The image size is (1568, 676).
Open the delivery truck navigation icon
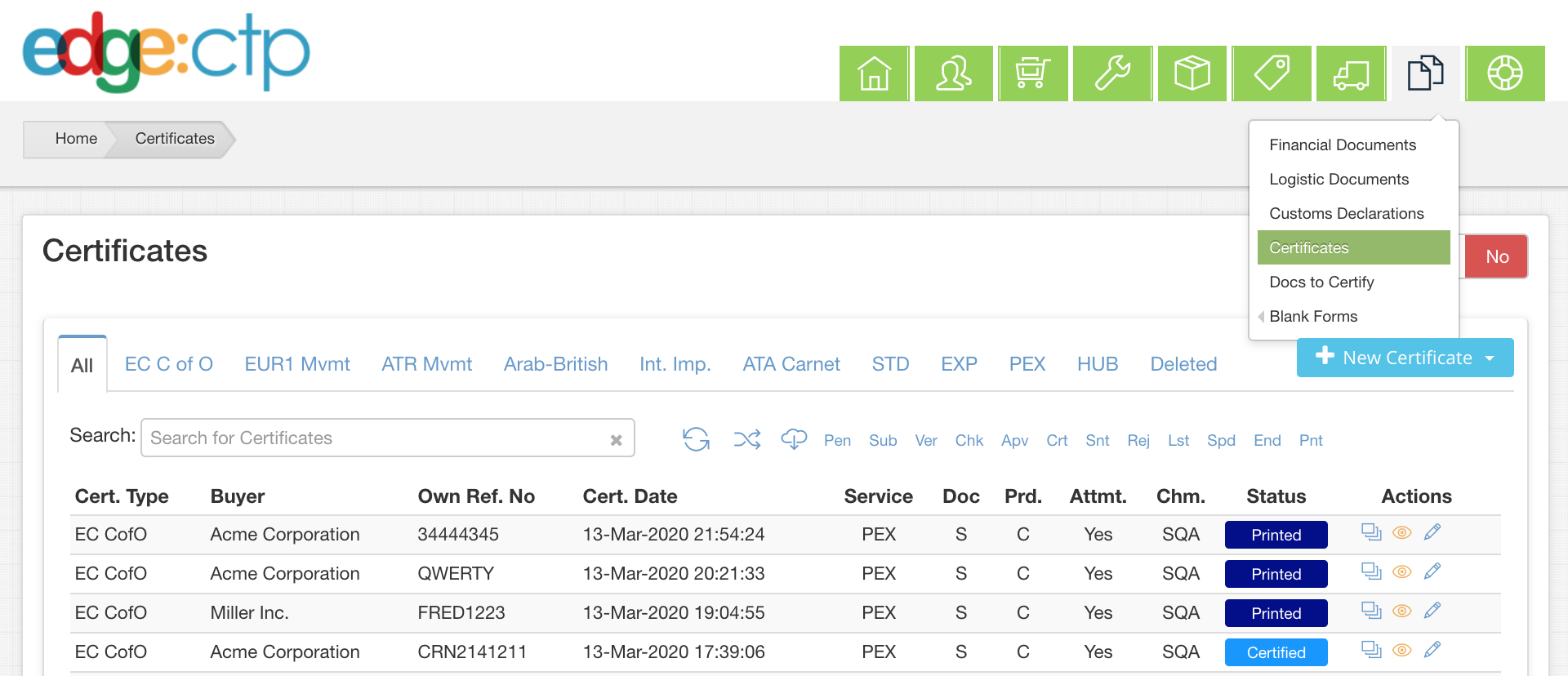coord(1351,73)
